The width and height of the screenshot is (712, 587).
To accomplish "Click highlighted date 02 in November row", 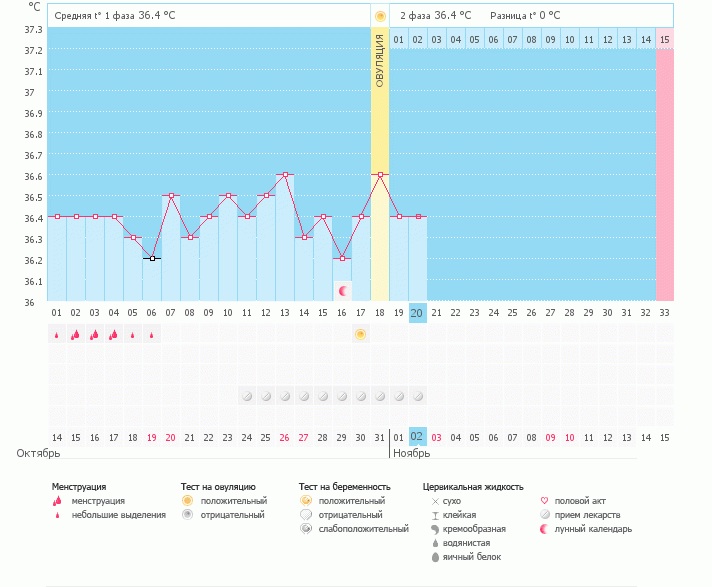I will pos(418,437).
